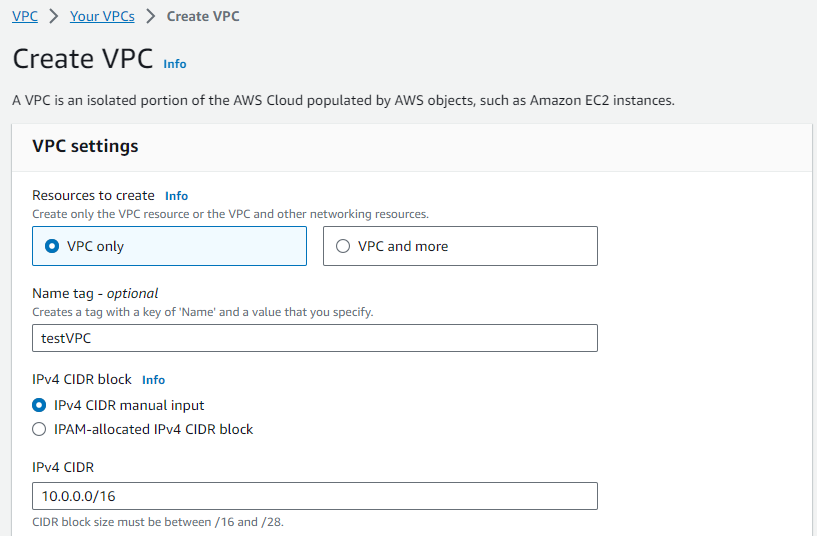Open Info beside IPv4 CIDR block
The height and width of the screenshot is (536, 817).
(x=153, y=380)
